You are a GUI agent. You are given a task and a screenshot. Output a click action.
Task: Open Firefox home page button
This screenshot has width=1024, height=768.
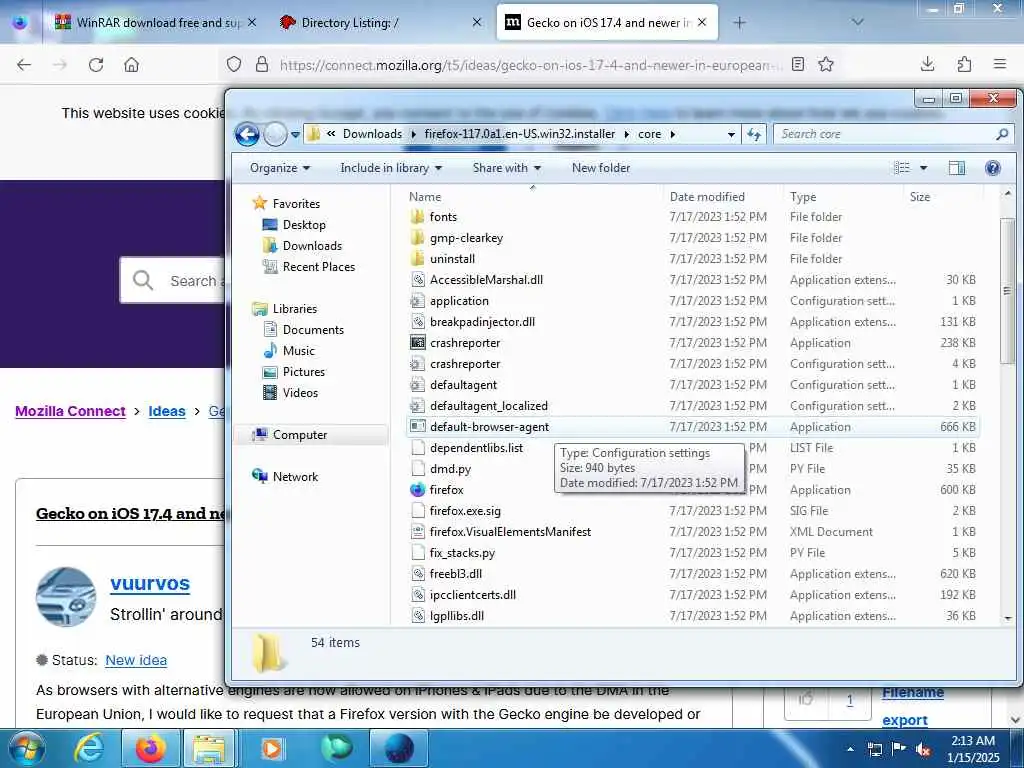[131, 65]
